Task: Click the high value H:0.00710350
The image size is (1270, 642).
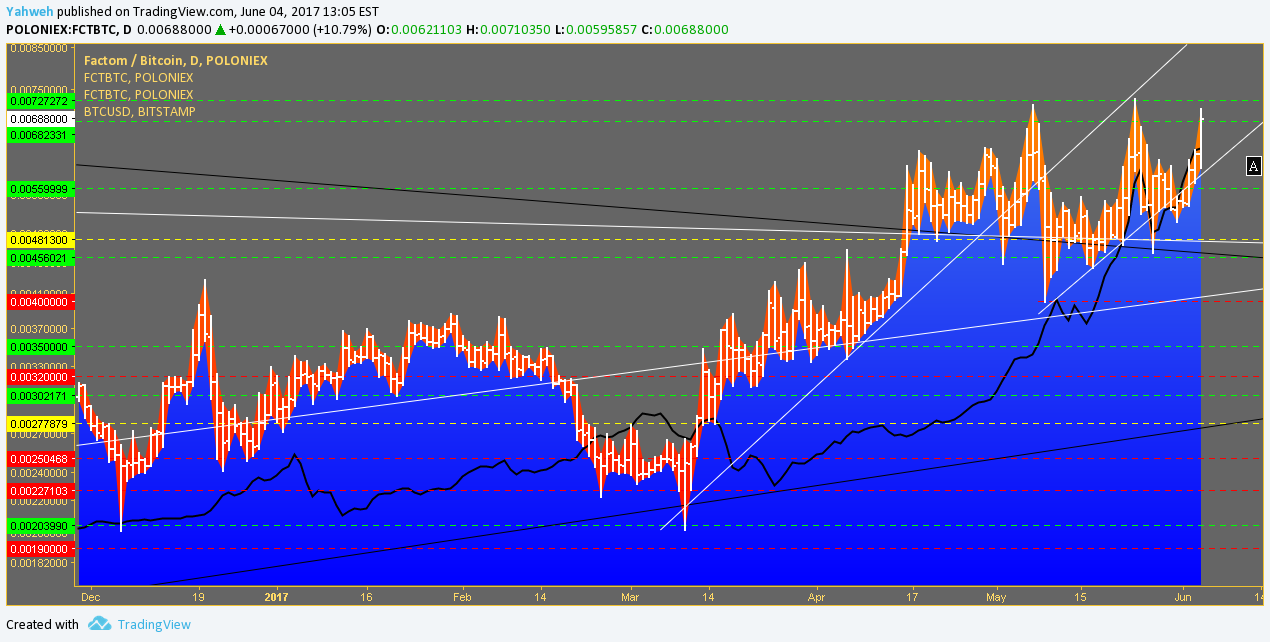Action: click(510, 30)
